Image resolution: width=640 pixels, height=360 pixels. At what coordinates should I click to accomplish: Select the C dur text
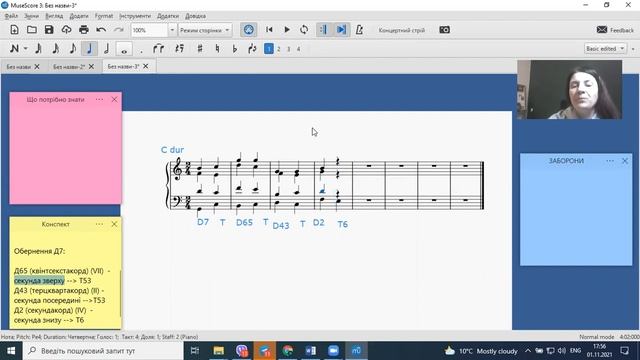(x=172, y=150)
